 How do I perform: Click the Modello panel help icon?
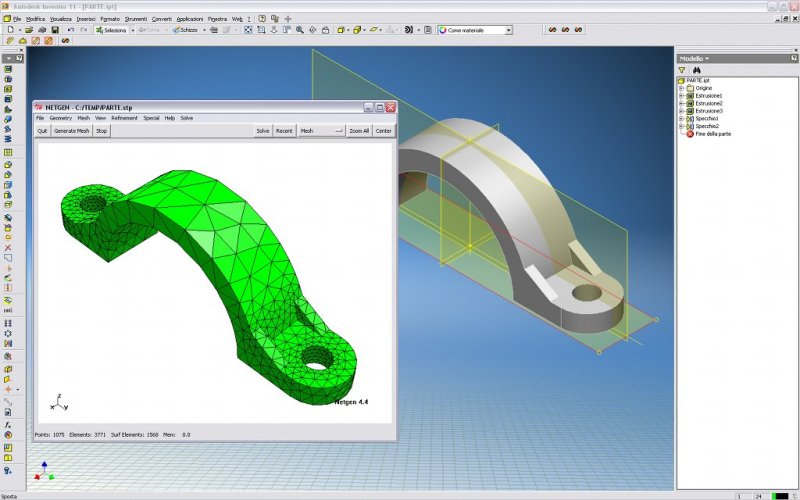point(794,58)
